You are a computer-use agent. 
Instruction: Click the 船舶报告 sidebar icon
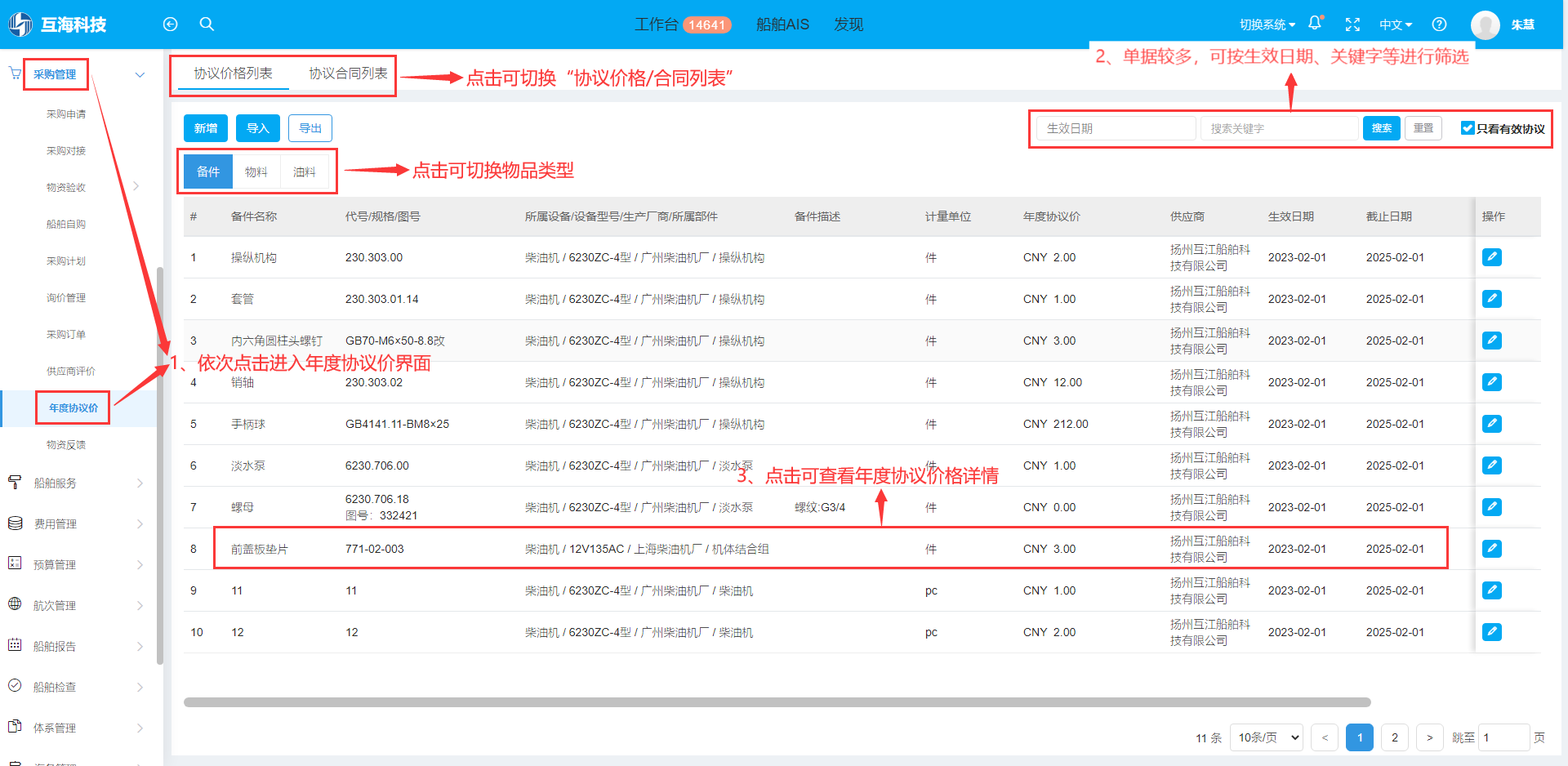pyautogui.click(x=15, y=645)
